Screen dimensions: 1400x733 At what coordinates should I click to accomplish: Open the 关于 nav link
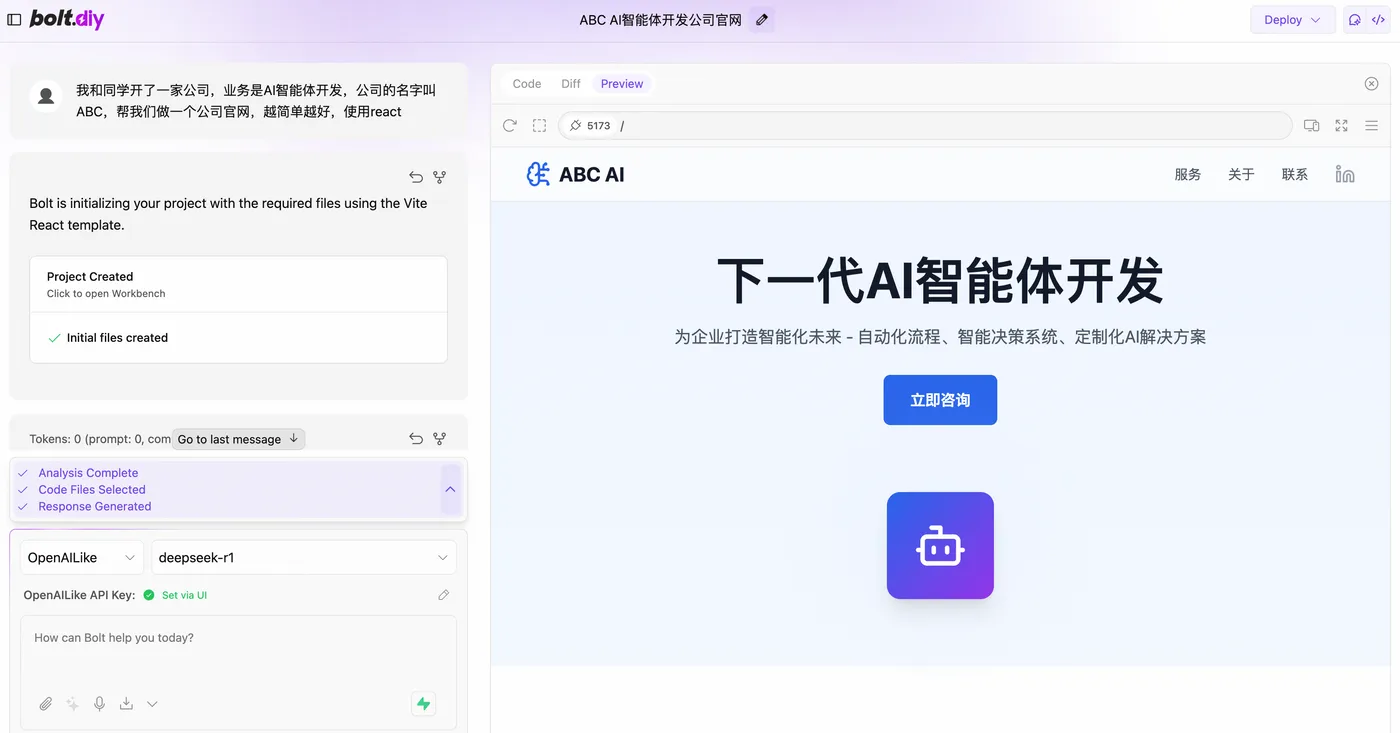pyautogui.click(x=1241, y=174)
